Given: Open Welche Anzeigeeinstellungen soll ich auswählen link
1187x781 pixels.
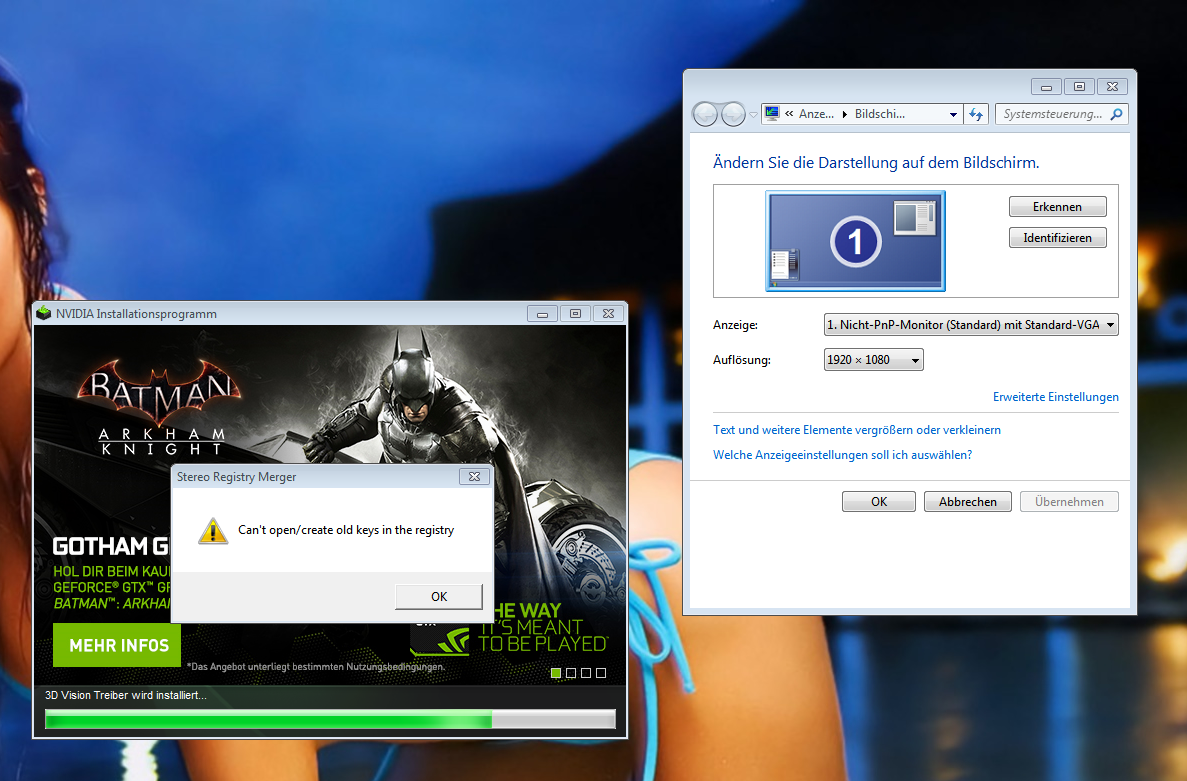Looking at the screenshot, I should 843,455.
